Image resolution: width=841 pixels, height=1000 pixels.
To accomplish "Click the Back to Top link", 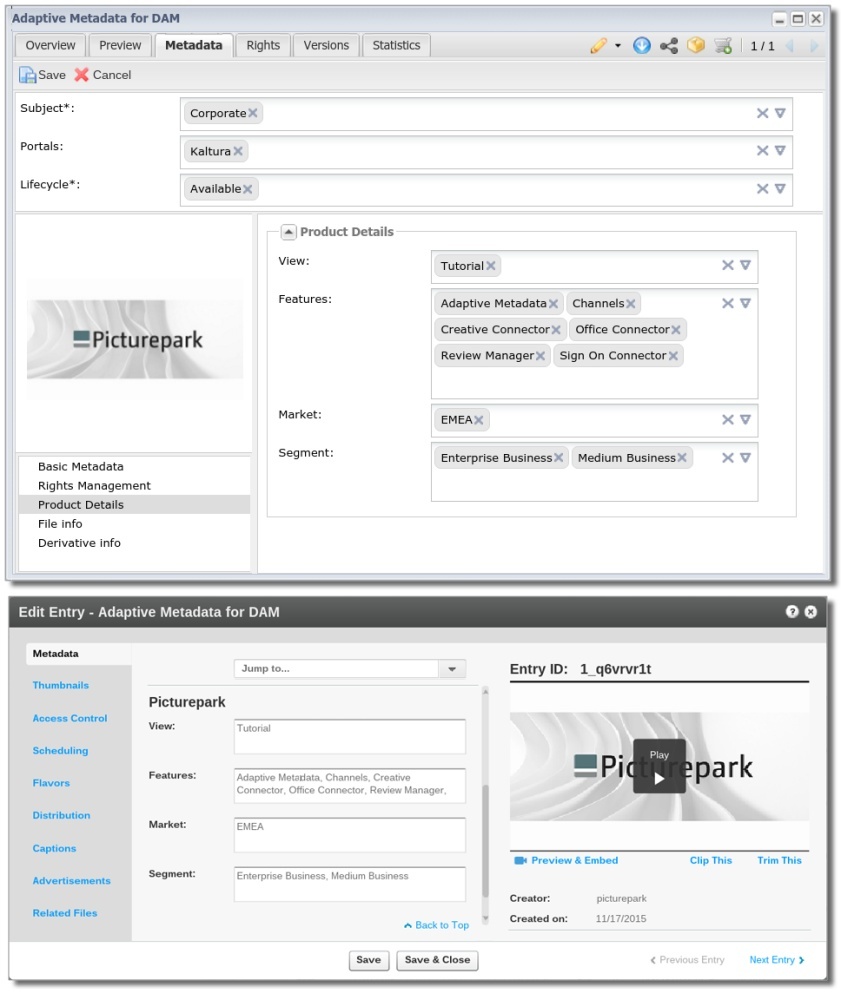I will coord(437,925).
